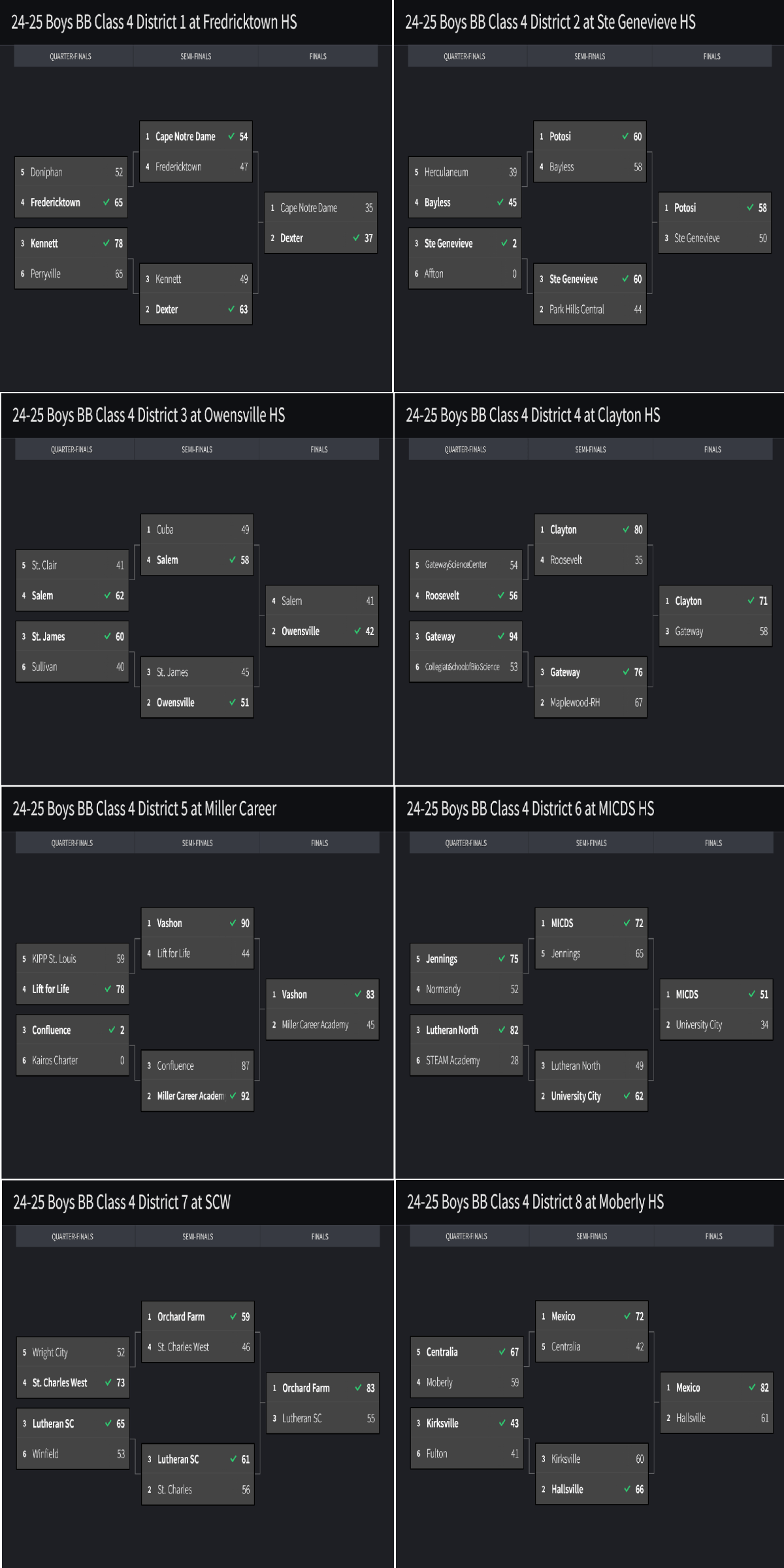Viewport: 784px width, 1568px height.
Task: Click the District 5 at Miller Career title
Action: [144, 809]
